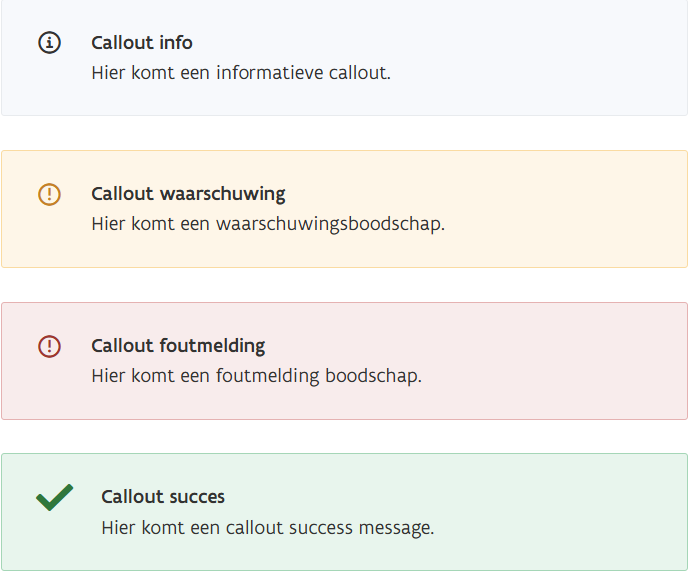Click the word 'waarschuwingsboodschap' in the warning callout
This screenshot has width=689, height=571.
coord(329,224)
